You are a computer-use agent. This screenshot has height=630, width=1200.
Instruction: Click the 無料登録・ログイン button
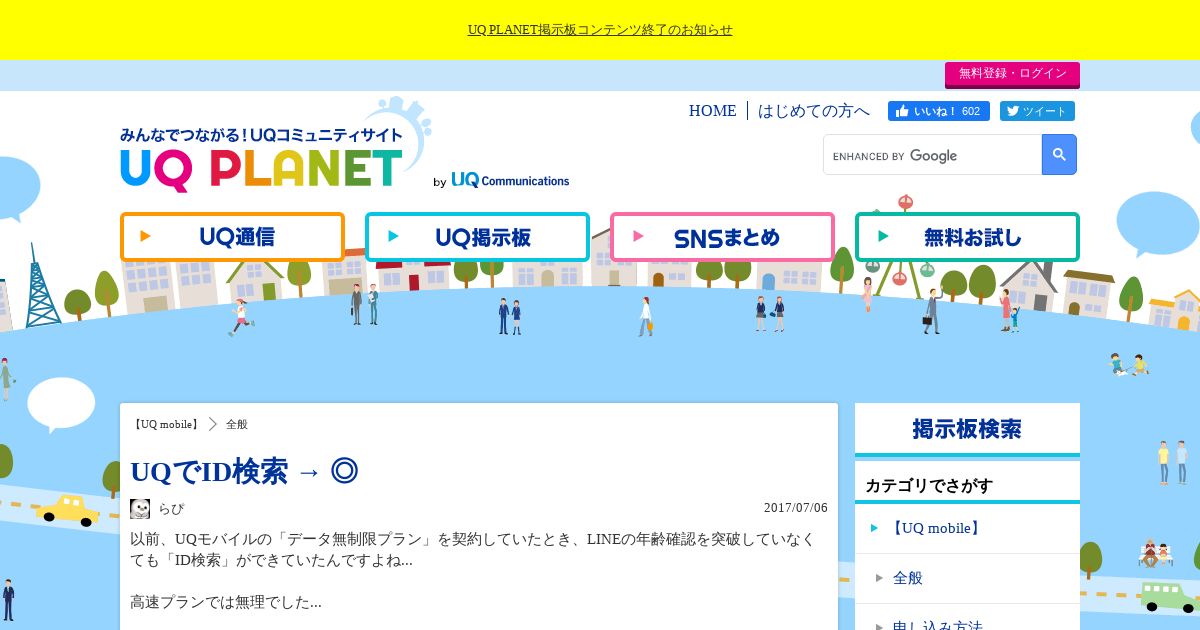click(x=1012, y=74)
